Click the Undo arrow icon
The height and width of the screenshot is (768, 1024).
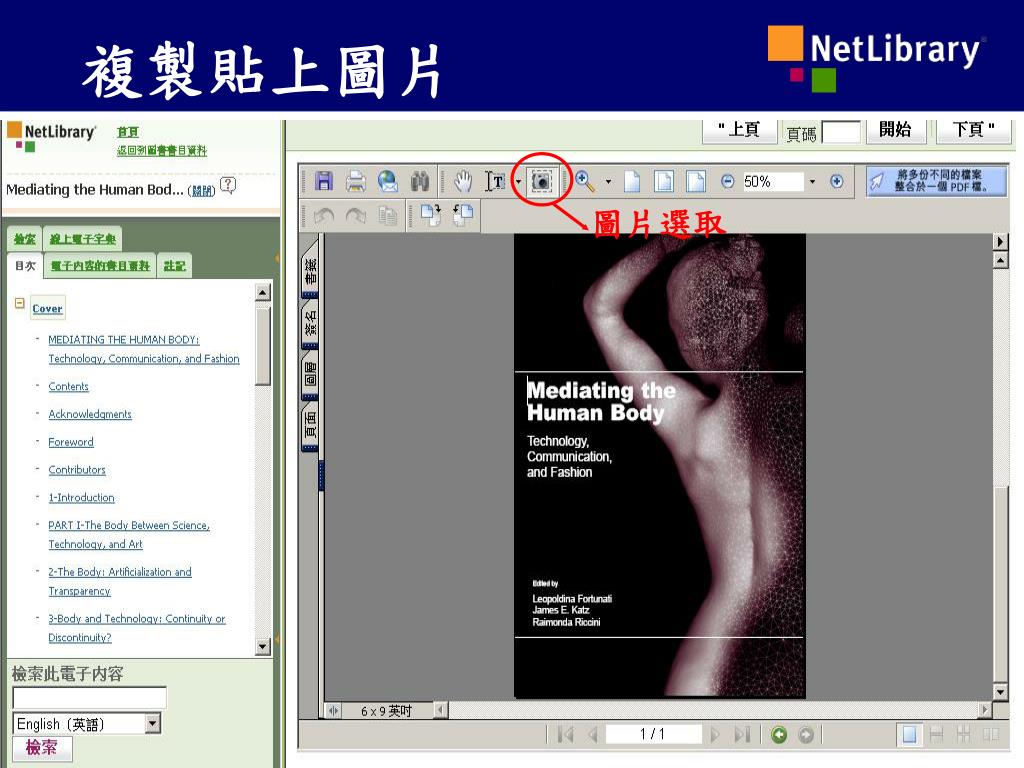(324, 215)
